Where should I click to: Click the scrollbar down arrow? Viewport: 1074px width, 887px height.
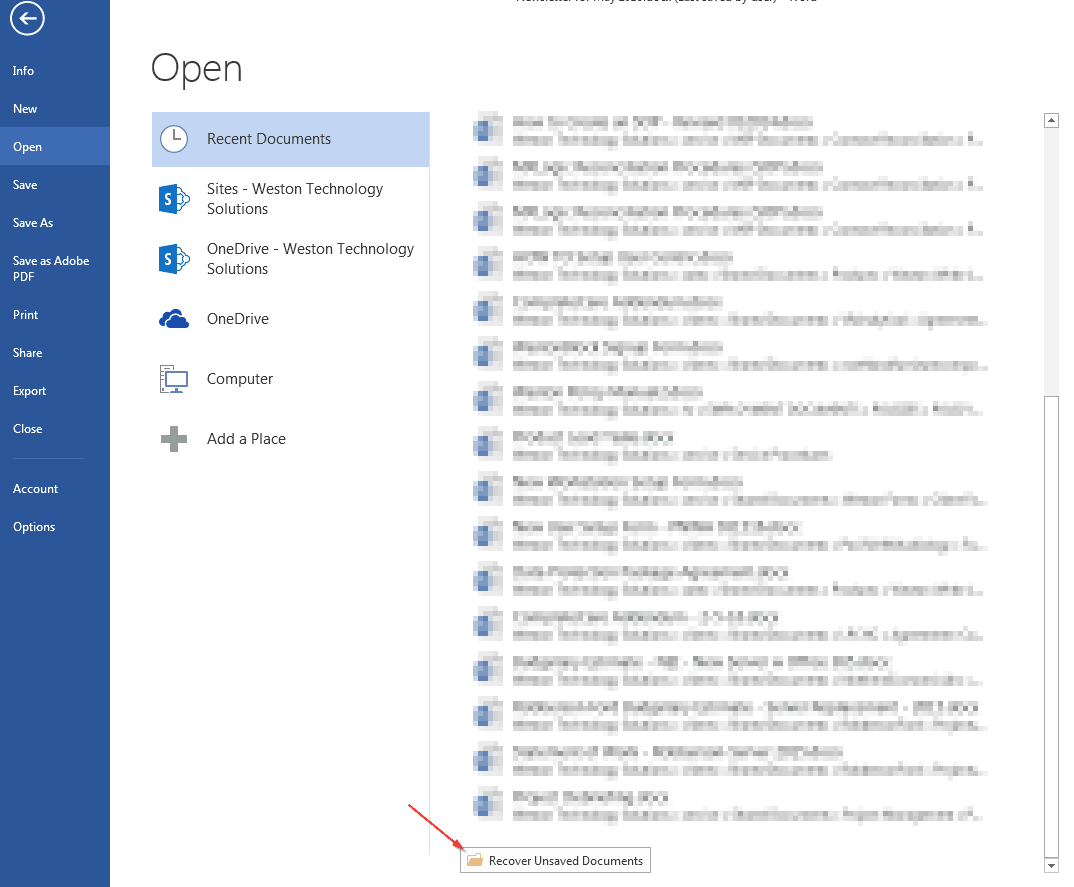pos(1051,865)
